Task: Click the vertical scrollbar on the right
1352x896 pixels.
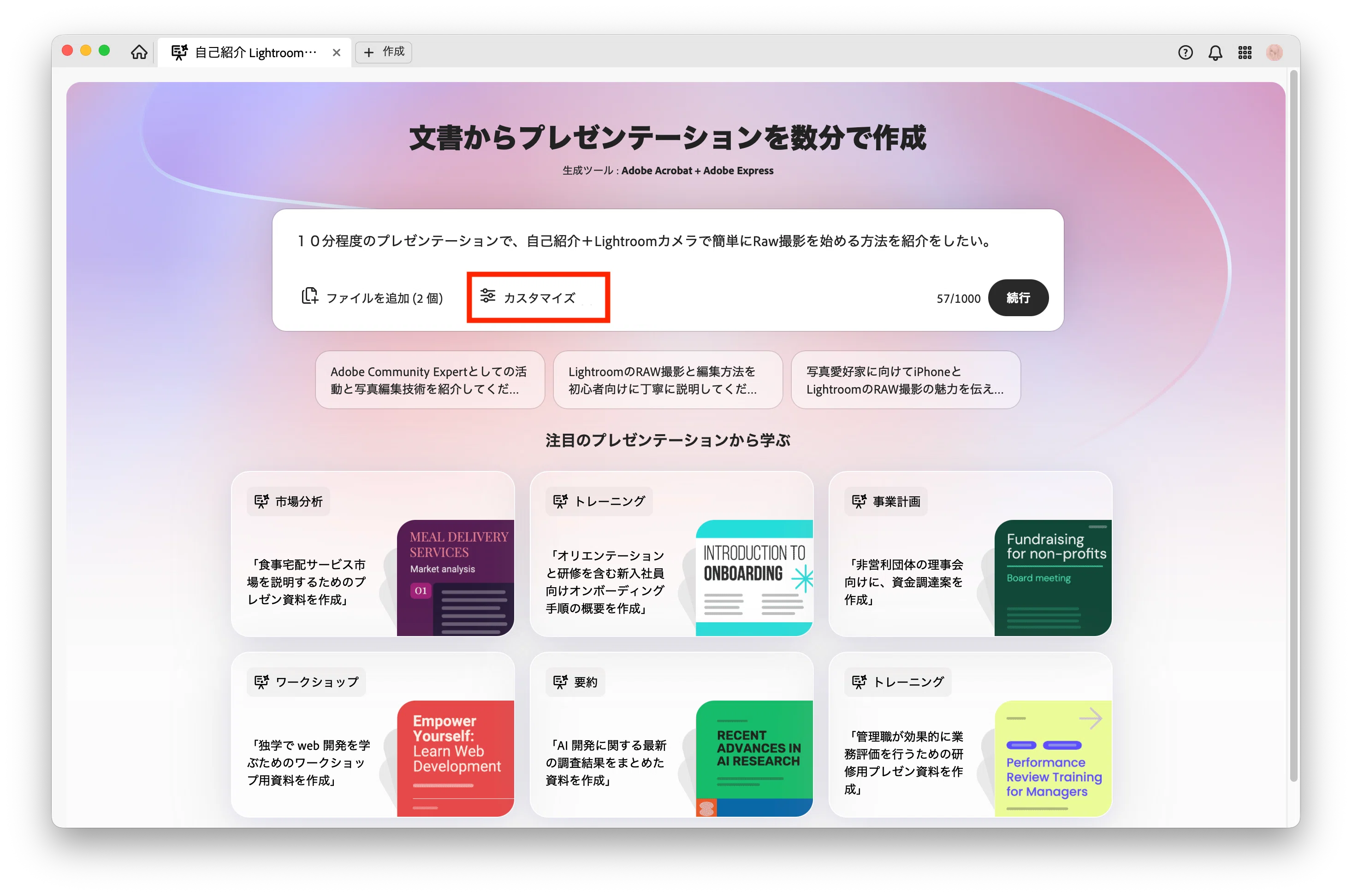Action: tap(1294, 426)
